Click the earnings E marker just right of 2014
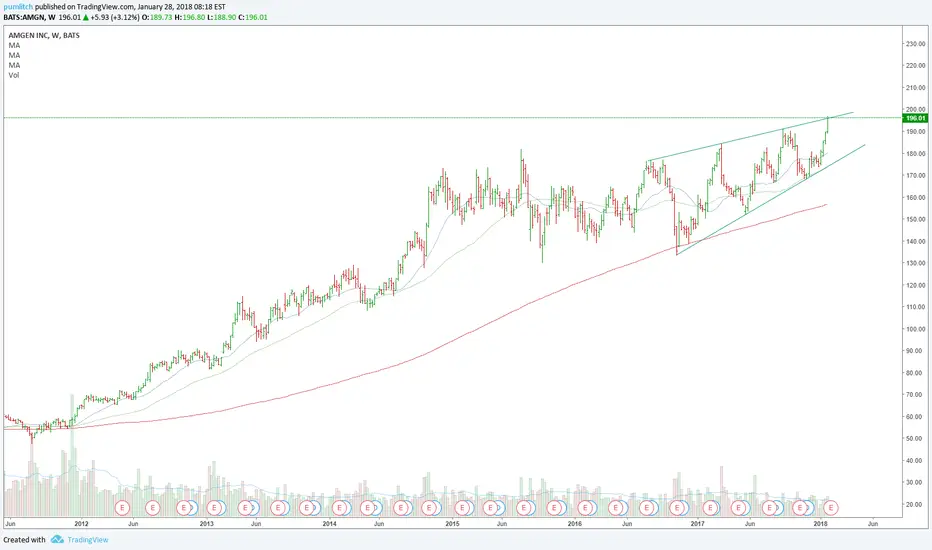The image size is (932, 550). click(x=339, y=508)
